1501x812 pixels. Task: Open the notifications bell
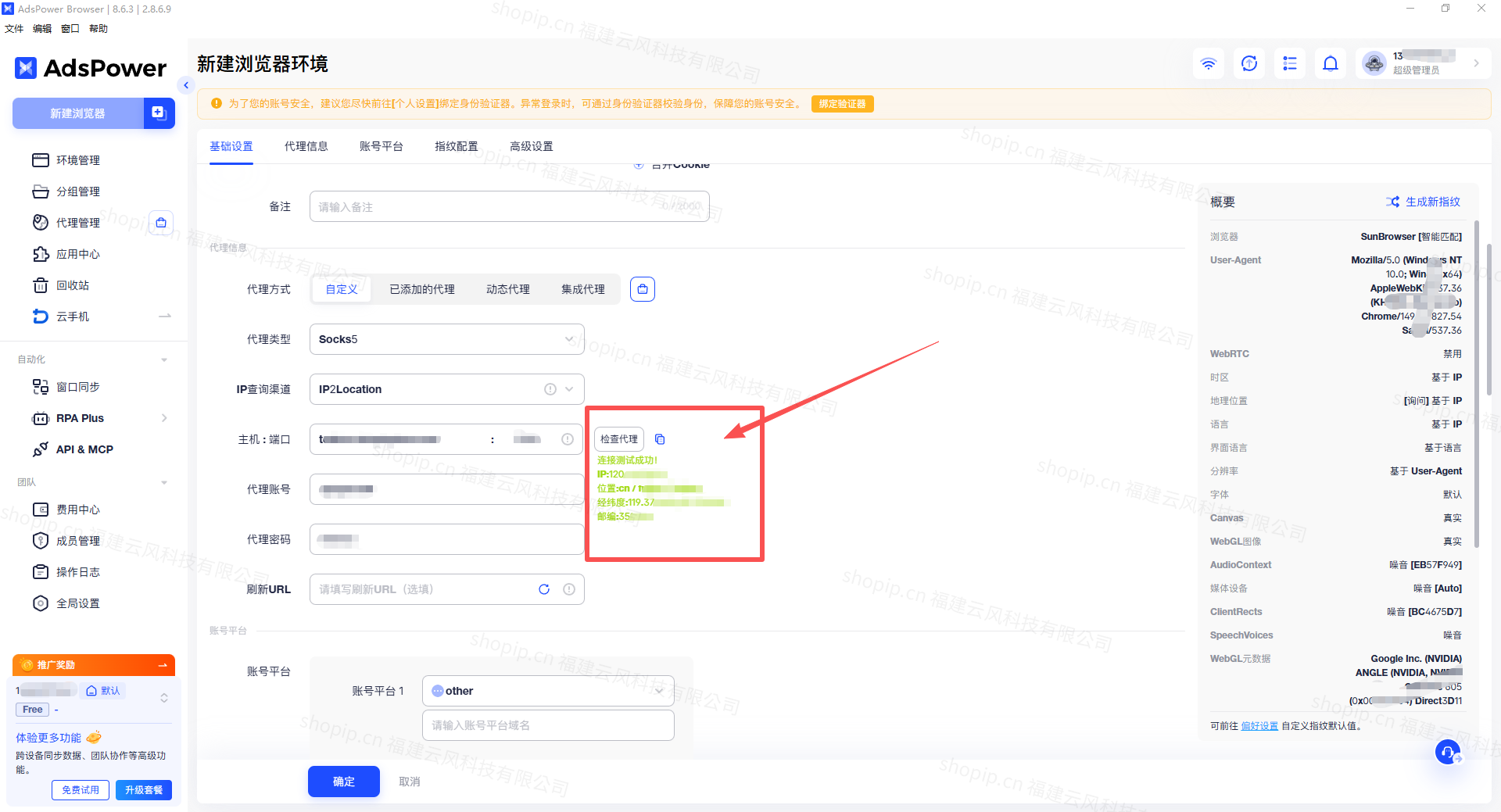pyautogui.click(x=1331, y=63)
